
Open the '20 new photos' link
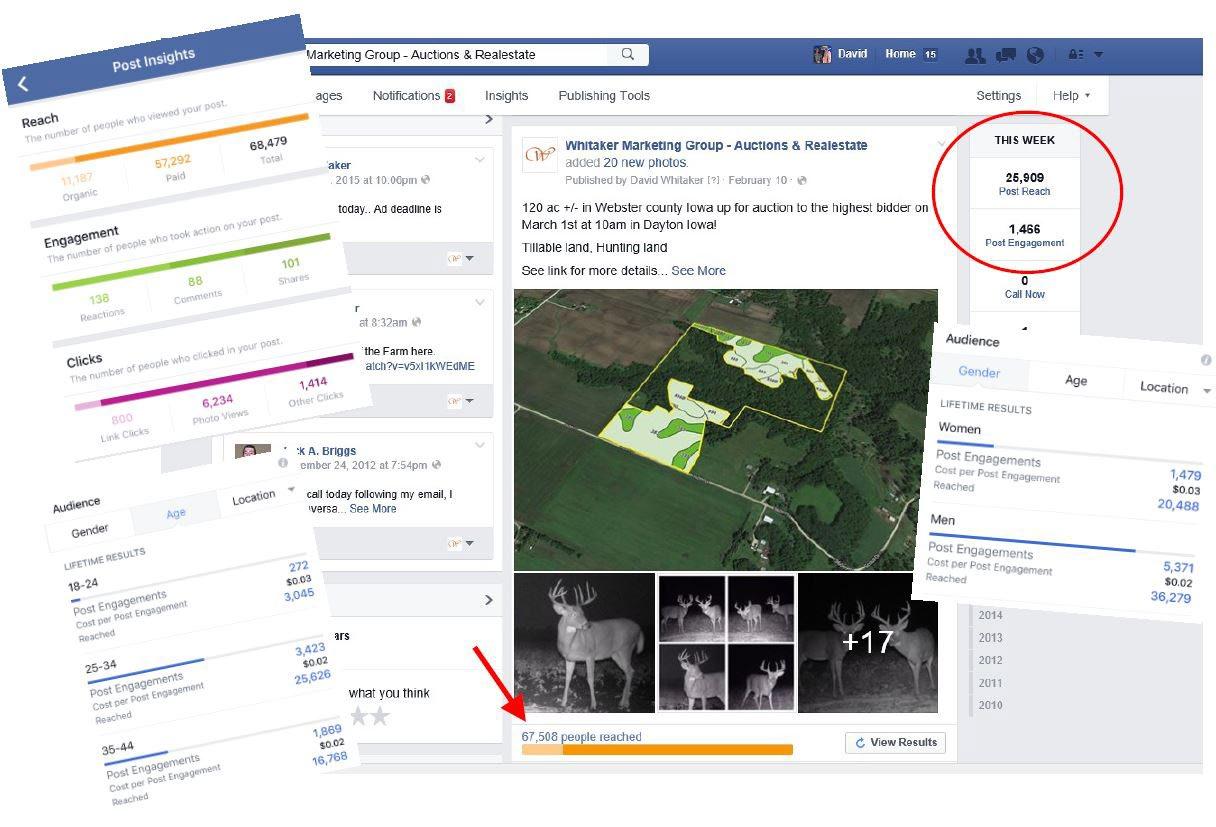645,162
